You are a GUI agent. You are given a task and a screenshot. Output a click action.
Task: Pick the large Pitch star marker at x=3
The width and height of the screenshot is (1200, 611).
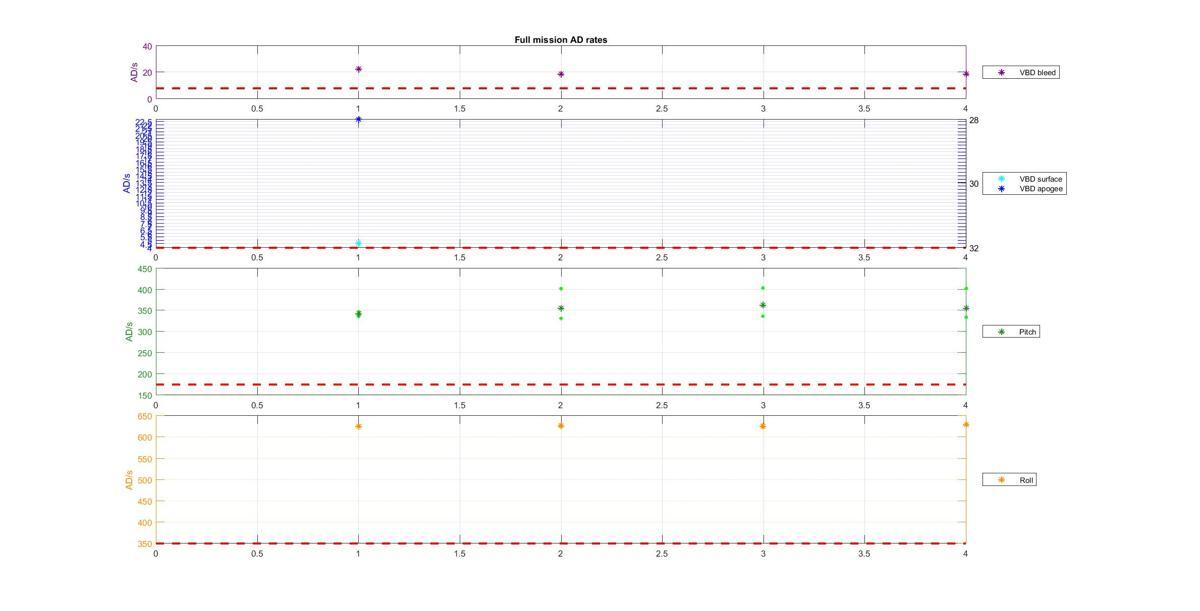763,305
